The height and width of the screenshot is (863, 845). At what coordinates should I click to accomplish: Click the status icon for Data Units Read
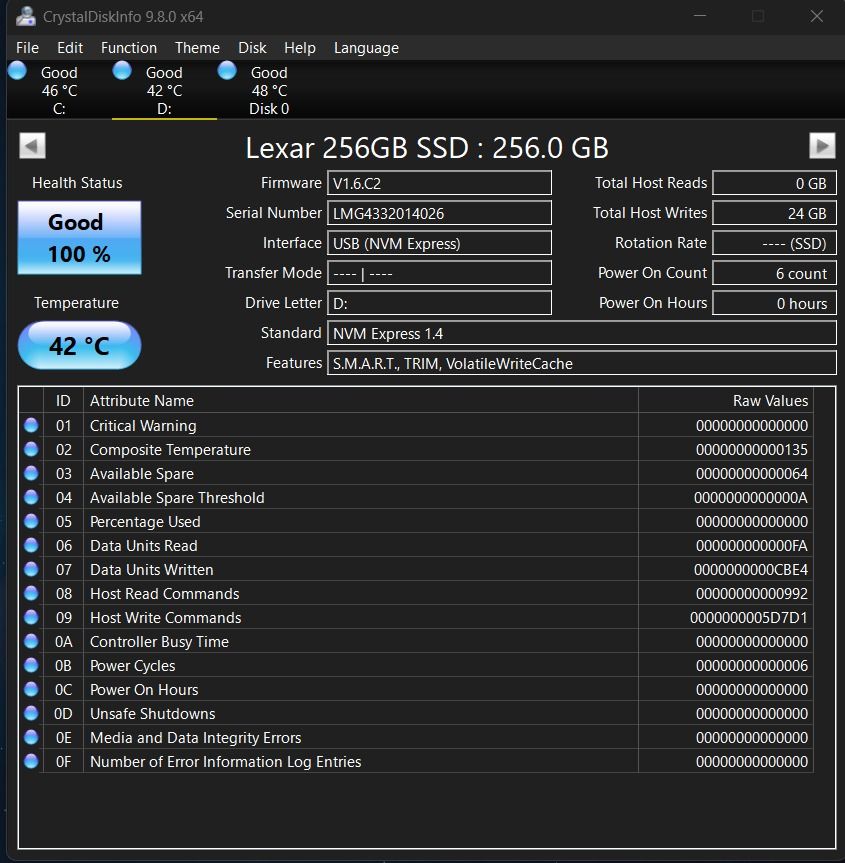pos(31,545)
